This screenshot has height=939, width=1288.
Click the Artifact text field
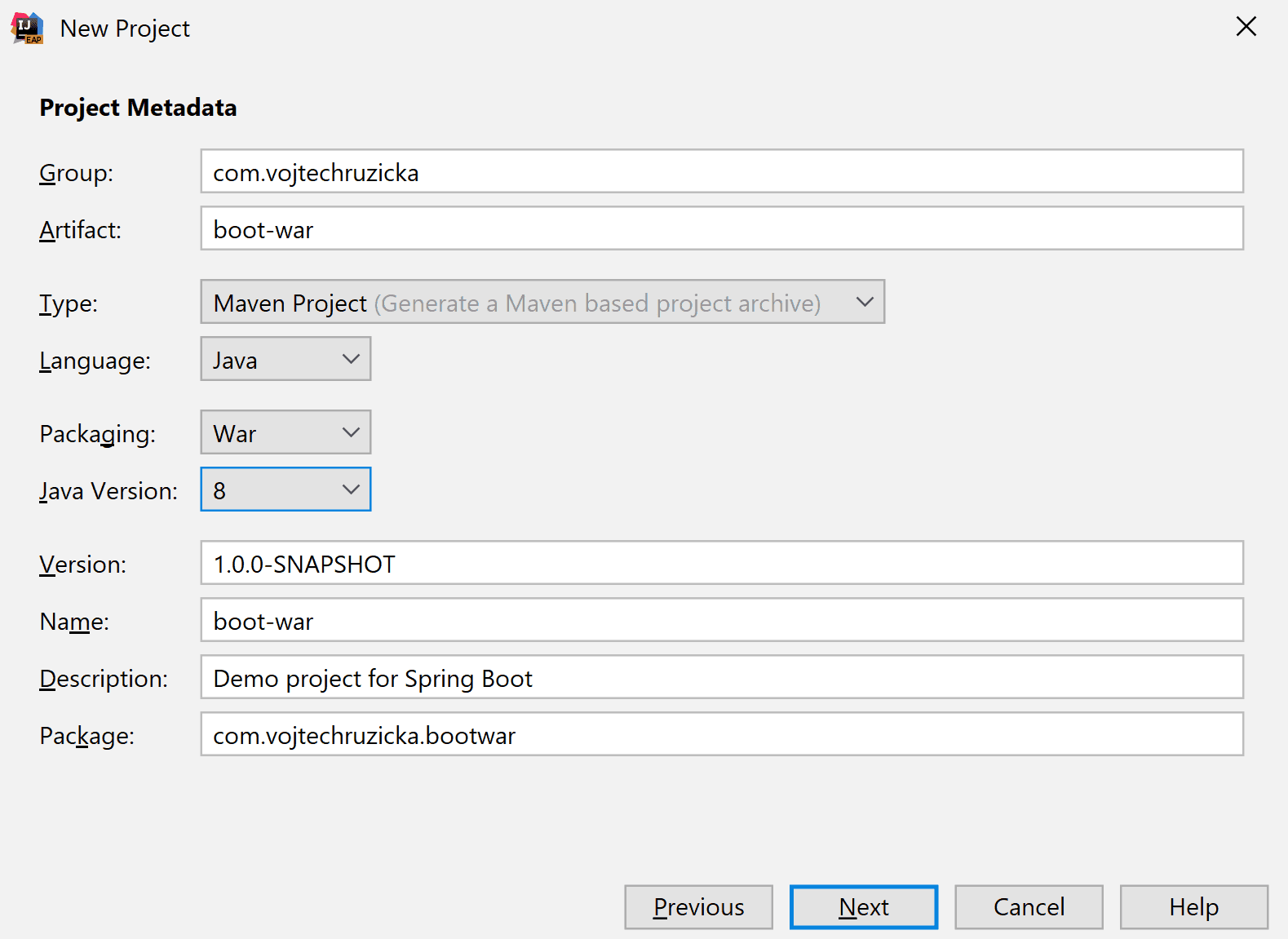click(x=721, y=228)
